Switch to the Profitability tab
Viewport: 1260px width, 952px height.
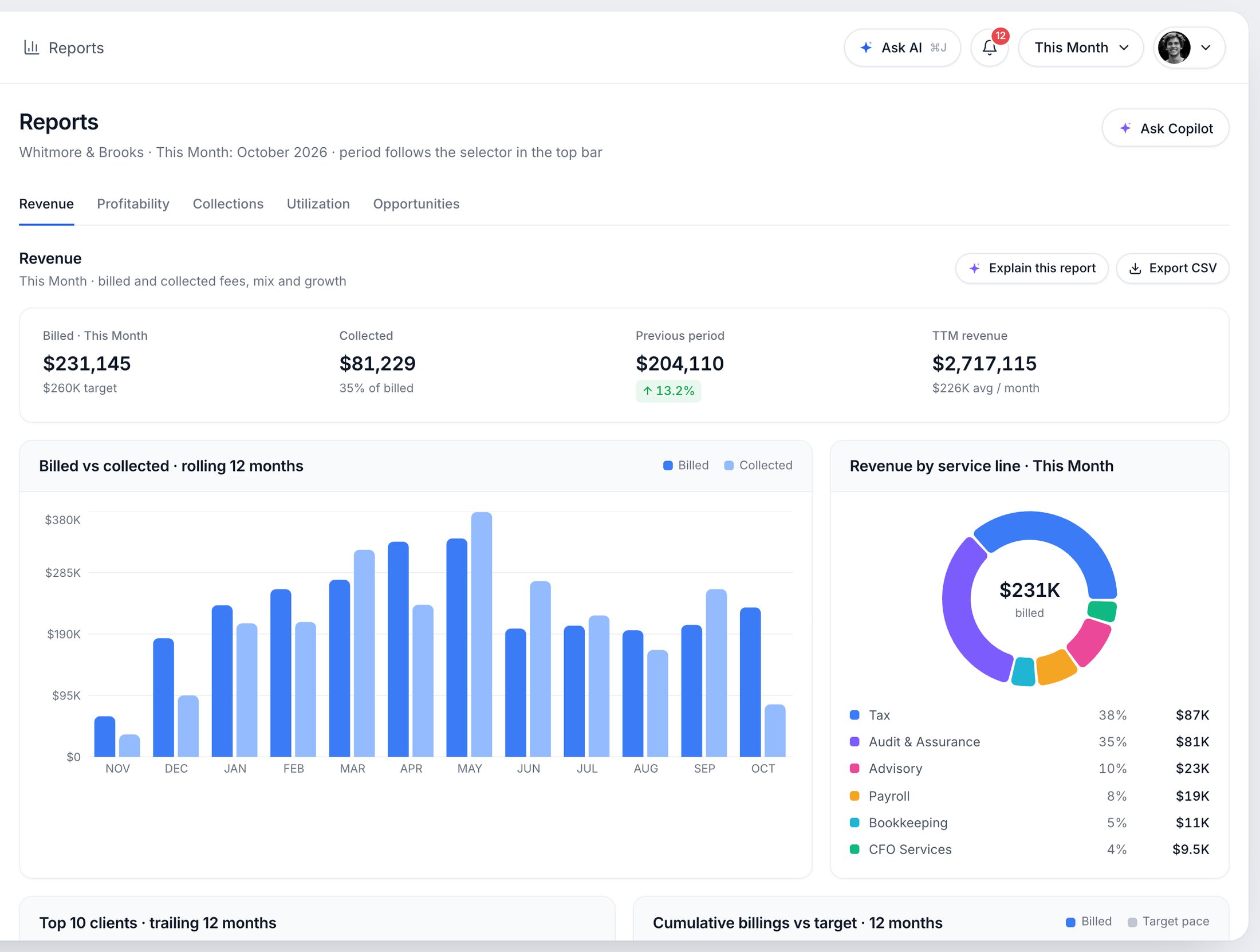coord(133,204)
